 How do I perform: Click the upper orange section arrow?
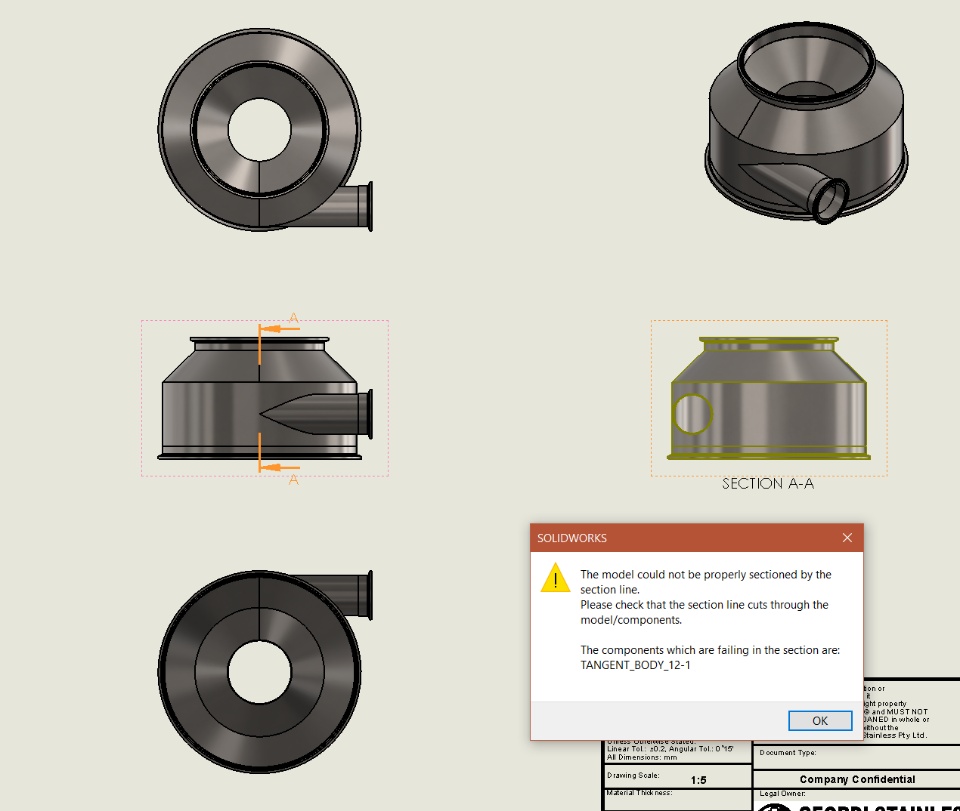pos(280,329)
